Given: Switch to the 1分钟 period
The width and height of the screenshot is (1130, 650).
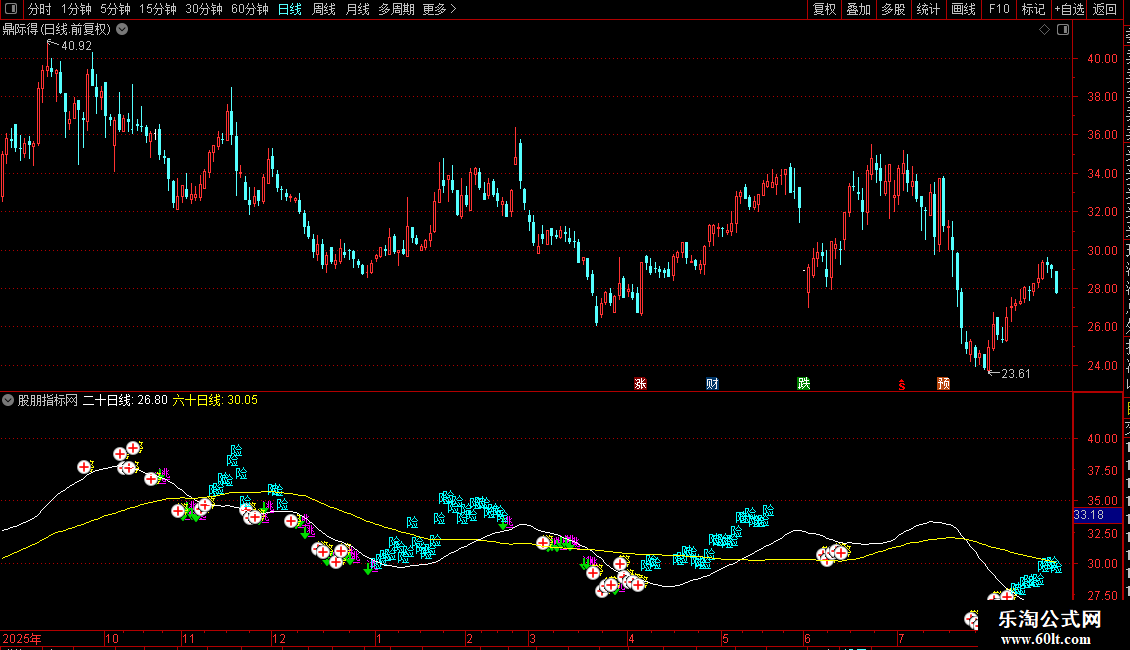Looking at the screenshot, I should tap(76, 9).
